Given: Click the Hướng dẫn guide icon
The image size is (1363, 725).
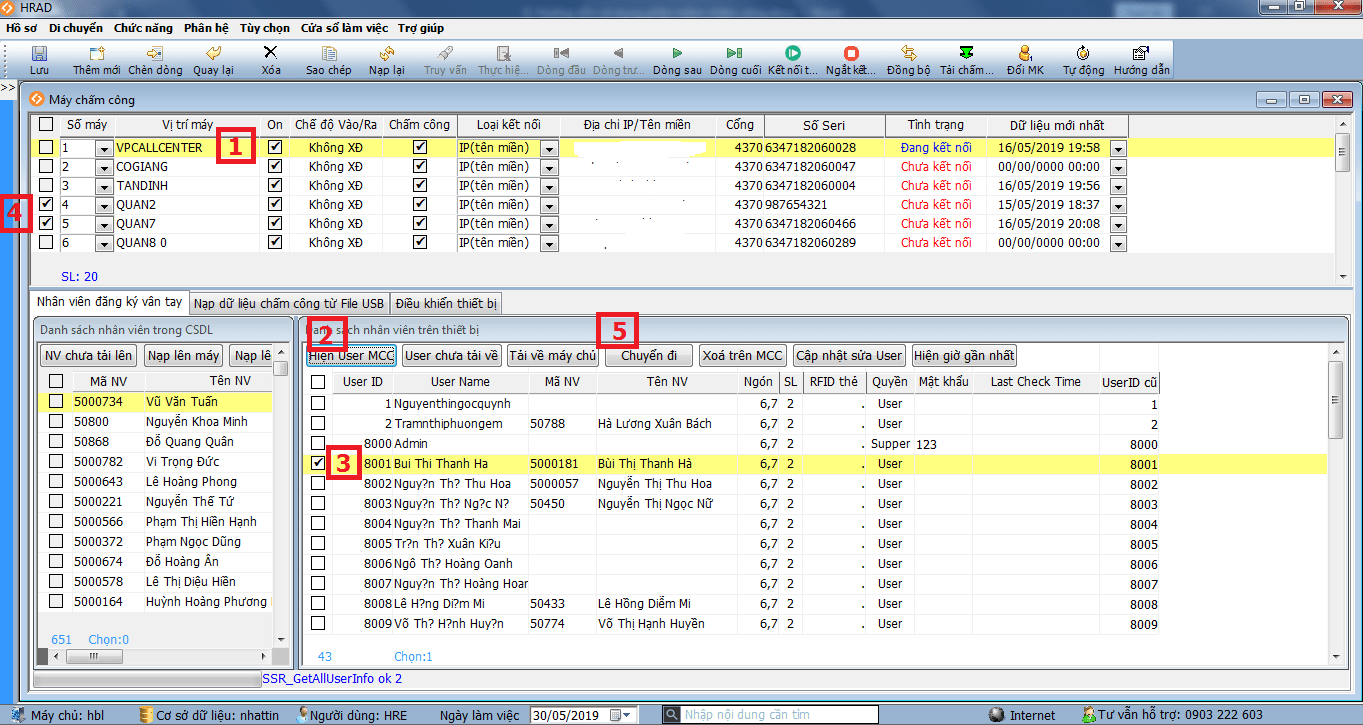Looking at the screenshot, I should pos(1140,53).
